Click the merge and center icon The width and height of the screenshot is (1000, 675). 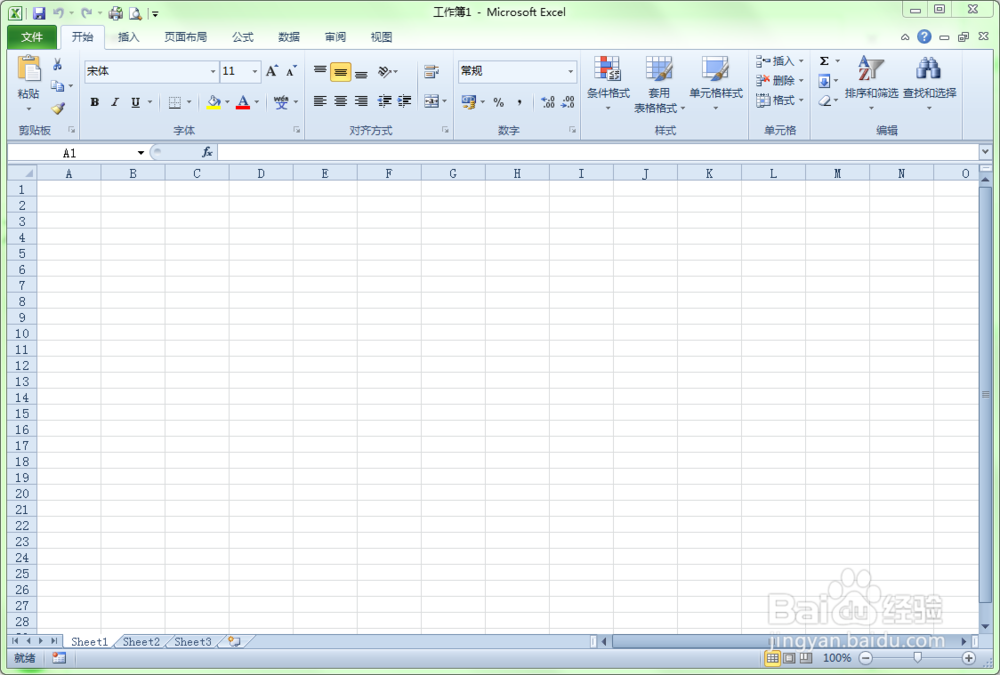point(432,101)
